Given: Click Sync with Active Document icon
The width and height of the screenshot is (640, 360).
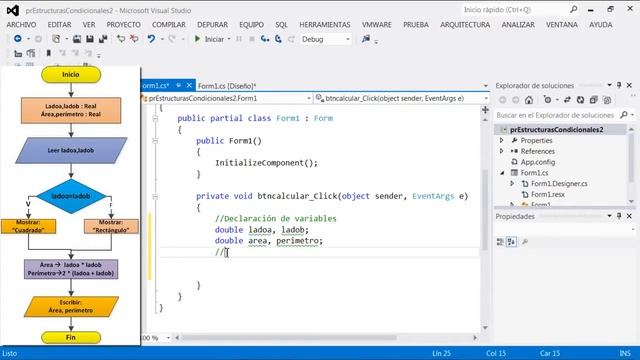Looking at the screenshot, I should pyautogui.click(x=567, y=100).
